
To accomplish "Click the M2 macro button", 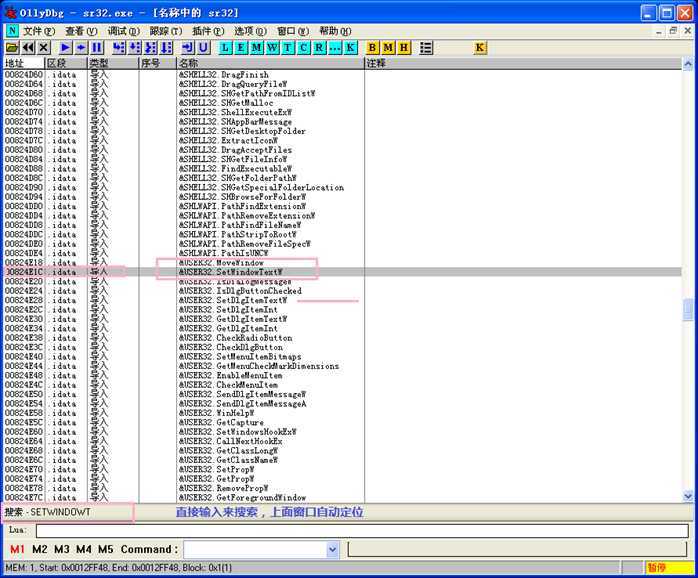I will (40, 549).
